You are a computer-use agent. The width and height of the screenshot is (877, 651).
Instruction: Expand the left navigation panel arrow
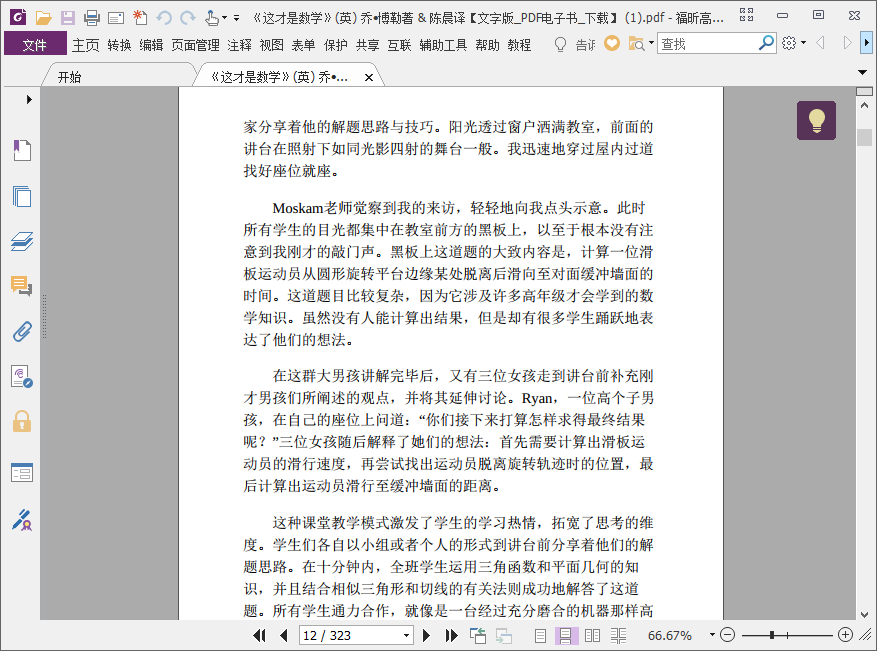point(29,100)
